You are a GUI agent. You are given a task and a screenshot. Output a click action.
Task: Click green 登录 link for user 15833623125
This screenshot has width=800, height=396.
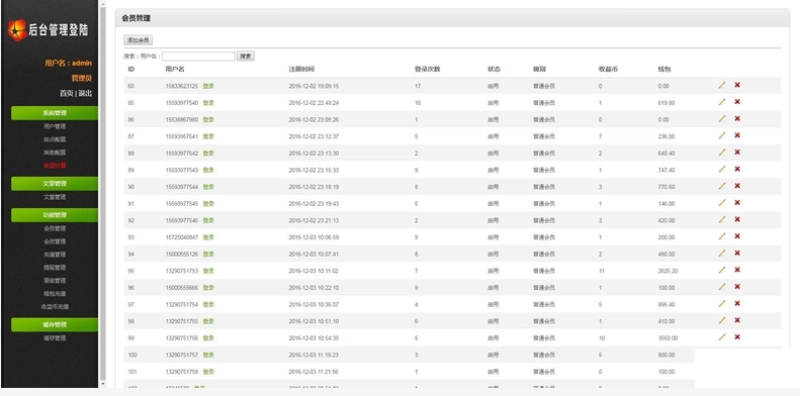pos(209,86)
